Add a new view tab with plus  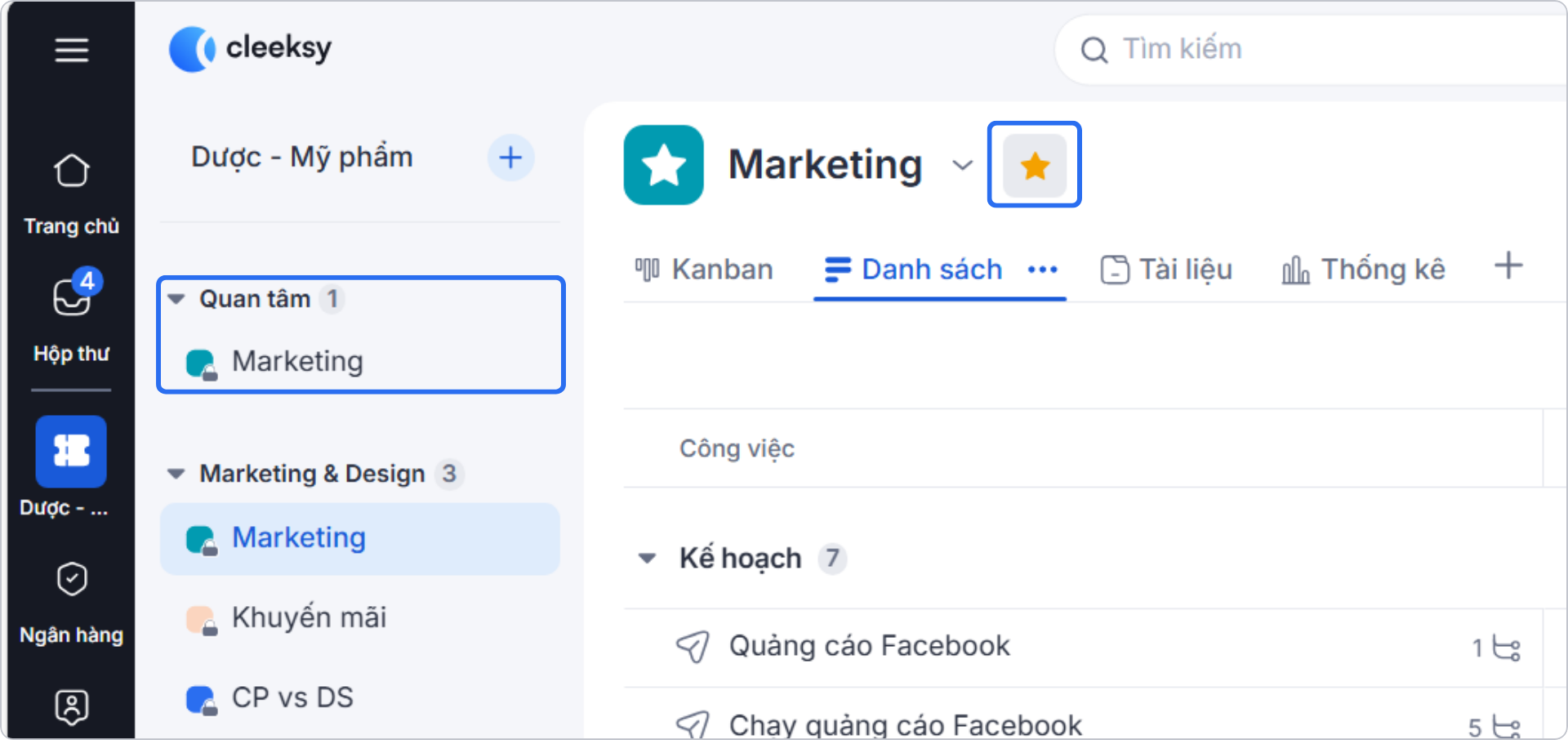1508,265
